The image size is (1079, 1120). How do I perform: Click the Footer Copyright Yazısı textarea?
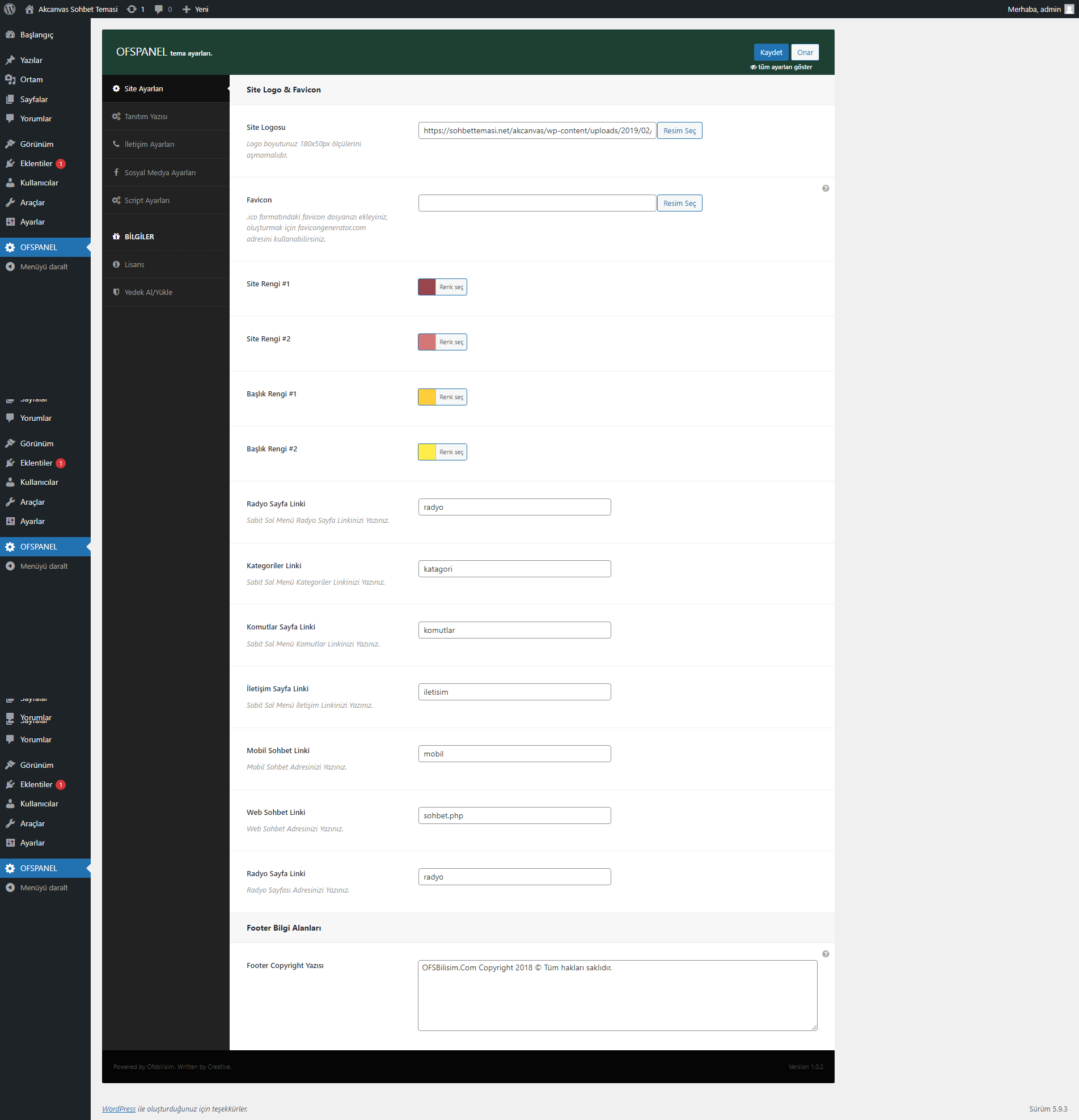point(617,995)
